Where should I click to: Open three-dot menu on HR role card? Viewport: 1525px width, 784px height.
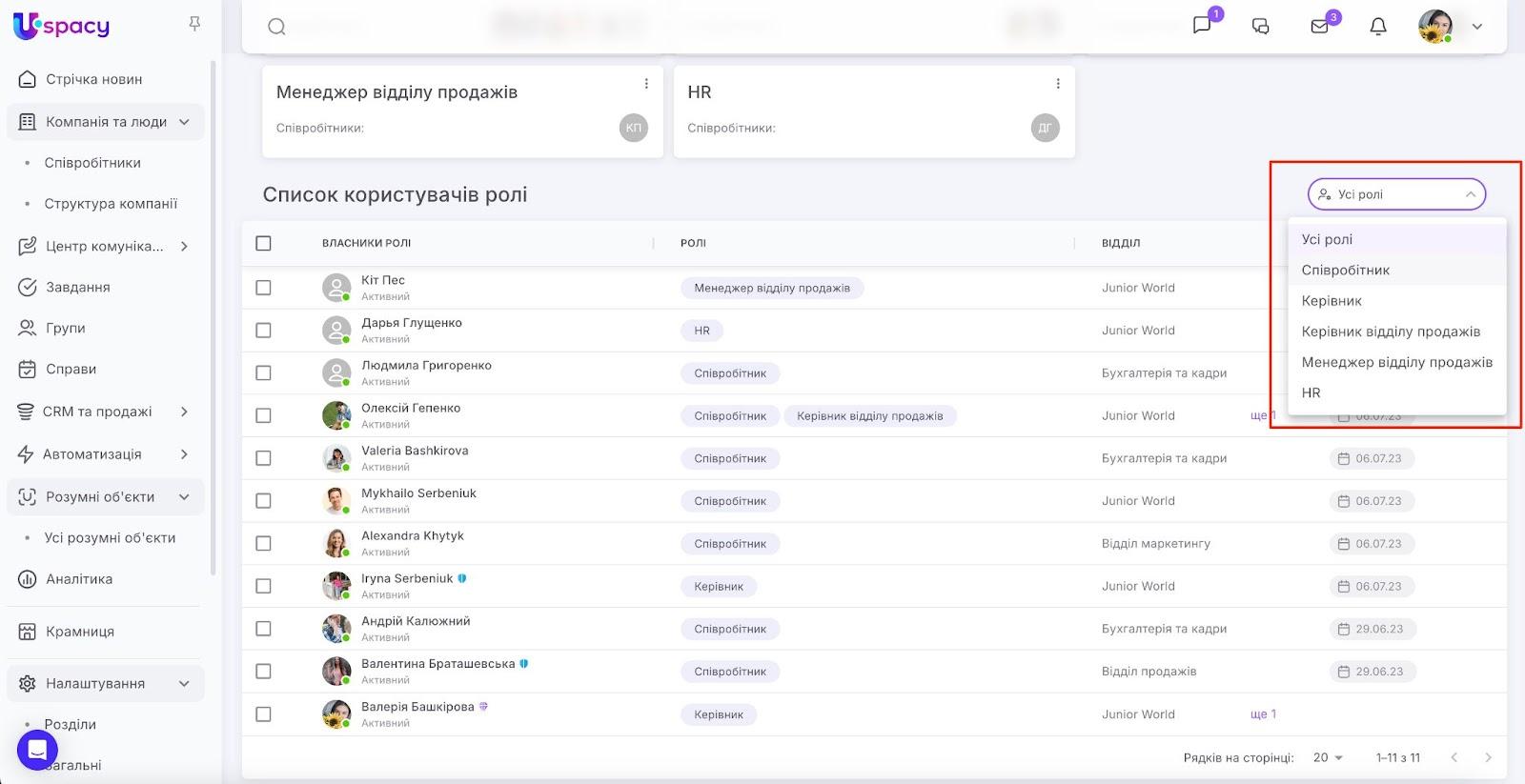(1058, 84)
